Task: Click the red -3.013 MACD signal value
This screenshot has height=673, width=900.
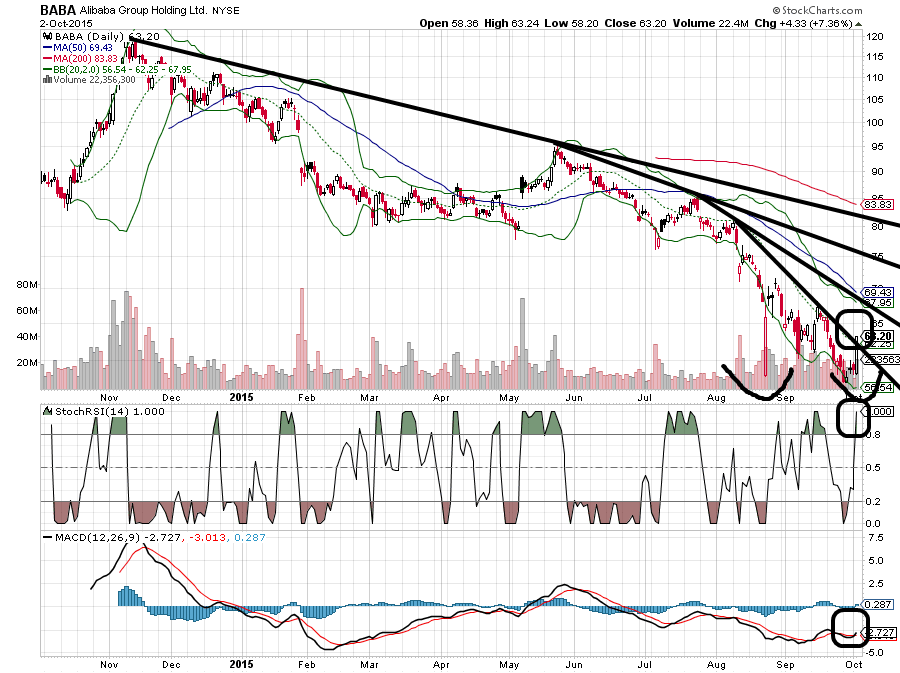Action: [x=207, y=538]
